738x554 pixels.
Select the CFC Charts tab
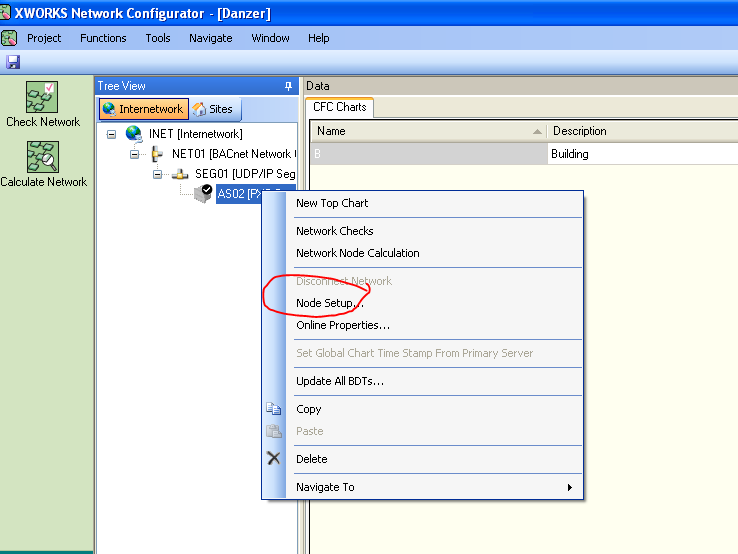point(339,107)
